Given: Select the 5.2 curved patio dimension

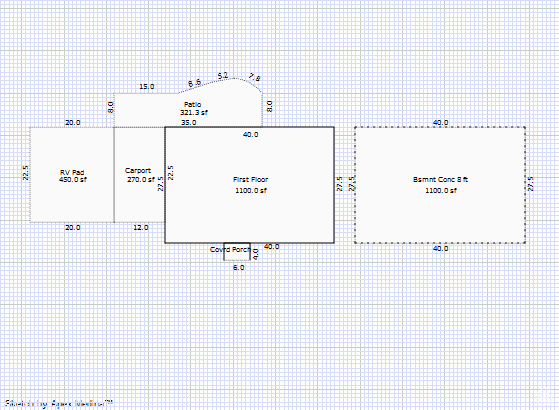Looking at the screenshot, I should coord(223,76).
